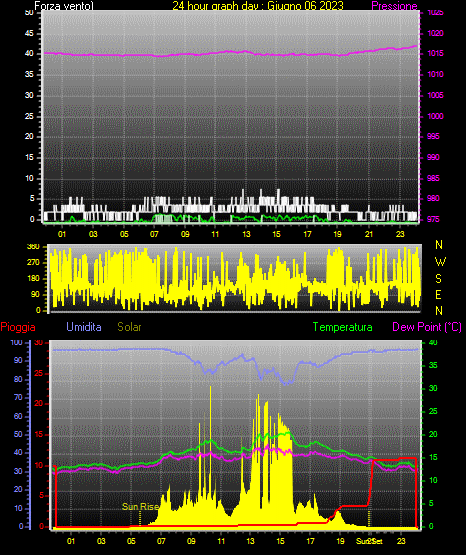This screenshot has width=466, height=555.
Task: Click the Forza vento axis title
Action: point(64,6)
